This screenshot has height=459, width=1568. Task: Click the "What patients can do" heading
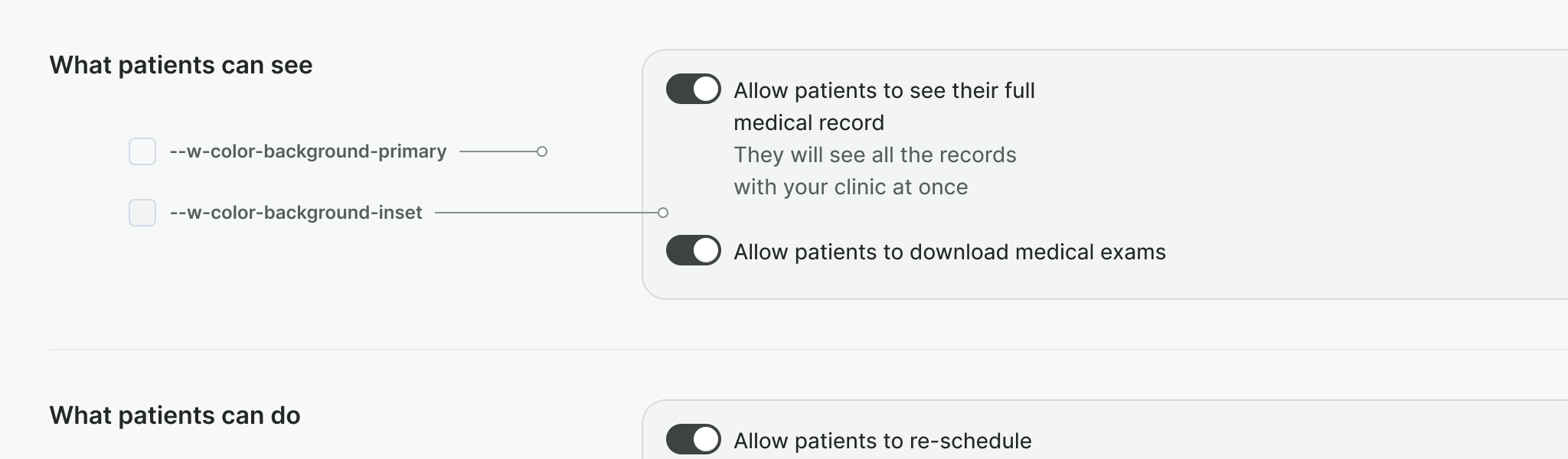[175, 415]
